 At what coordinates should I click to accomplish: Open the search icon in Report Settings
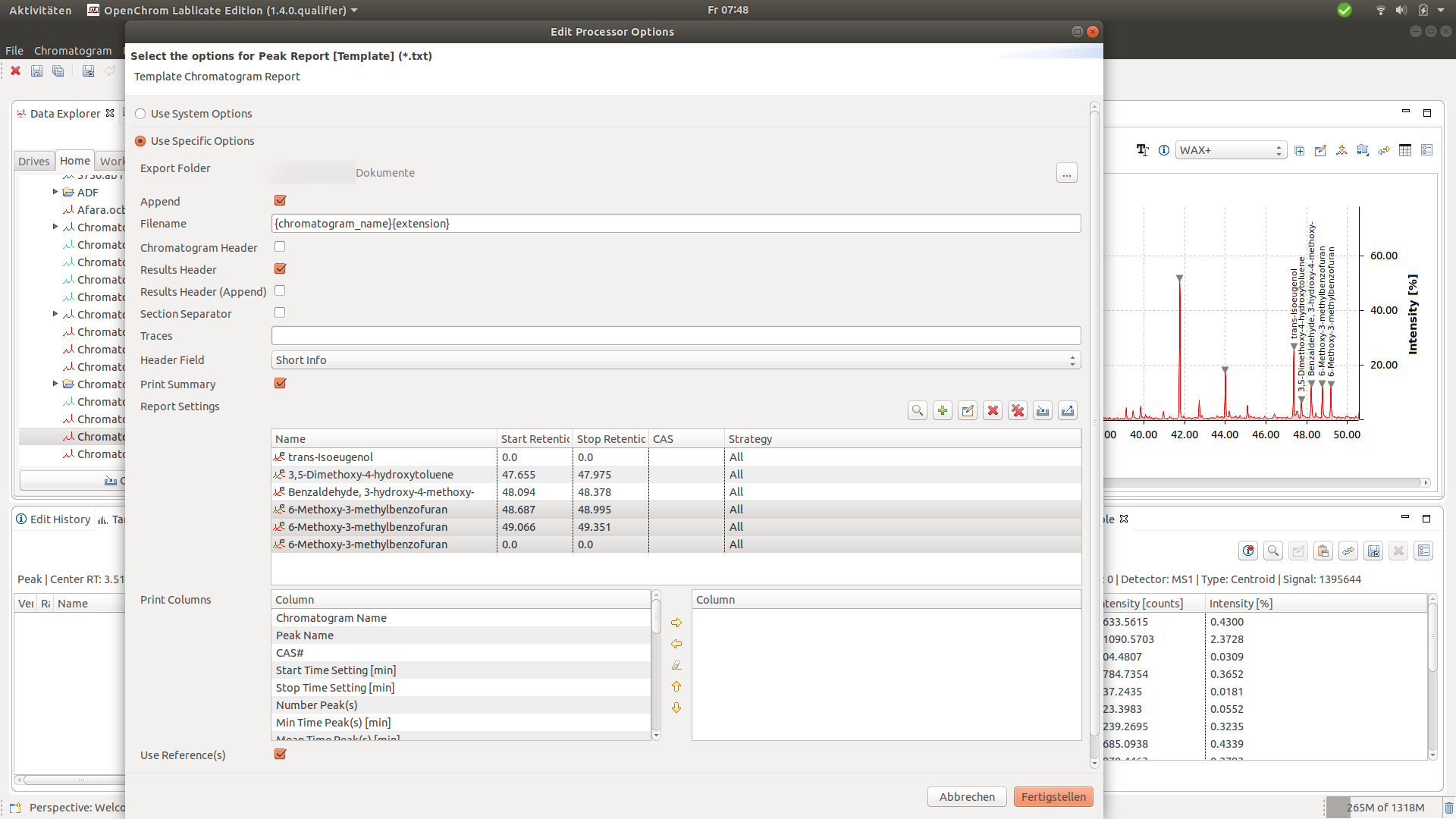coord(918,410)
